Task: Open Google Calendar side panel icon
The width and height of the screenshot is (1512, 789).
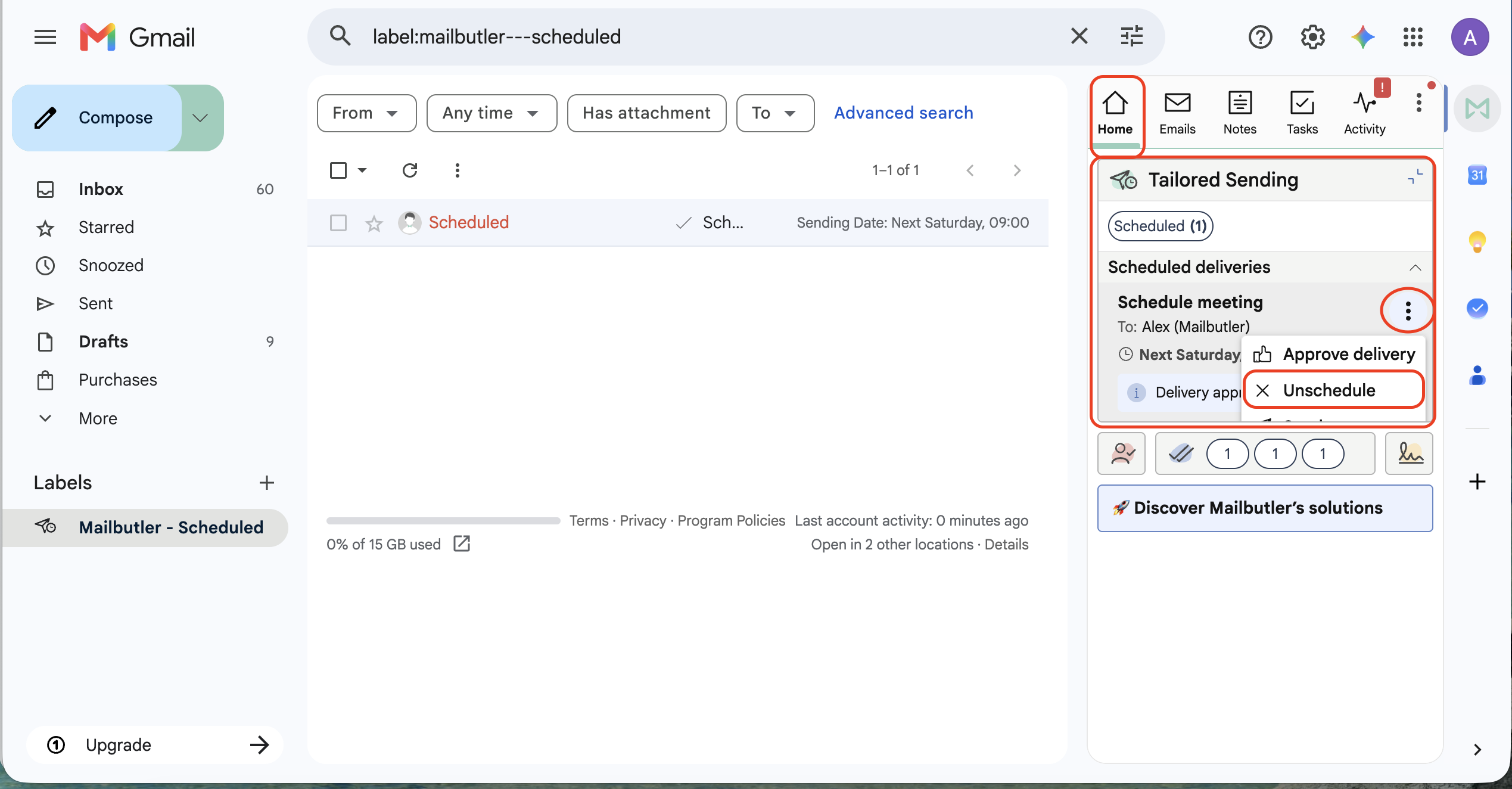Action: [1477, 175]
